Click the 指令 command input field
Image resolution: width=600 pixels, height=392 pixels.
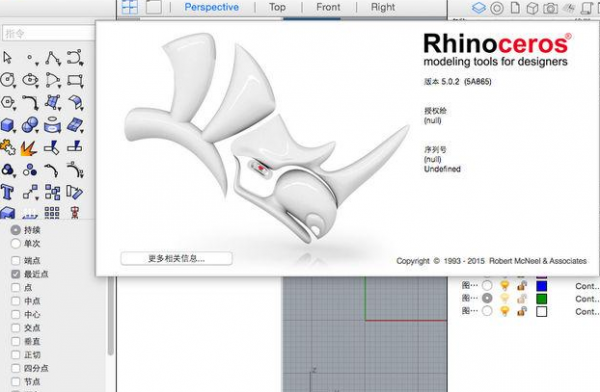click(x=49, y=33)
